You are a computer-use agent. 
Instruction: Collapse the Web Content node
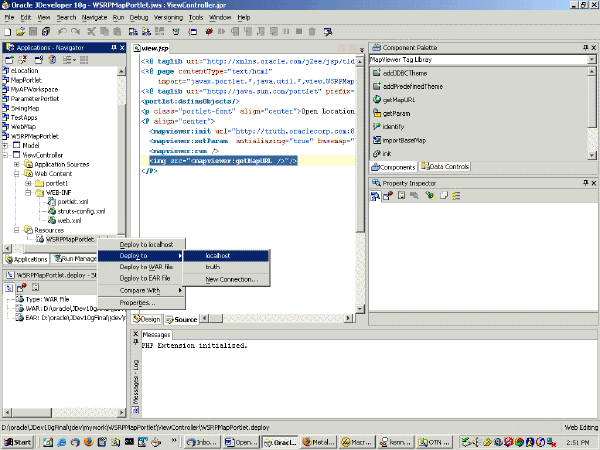[17, 174]
